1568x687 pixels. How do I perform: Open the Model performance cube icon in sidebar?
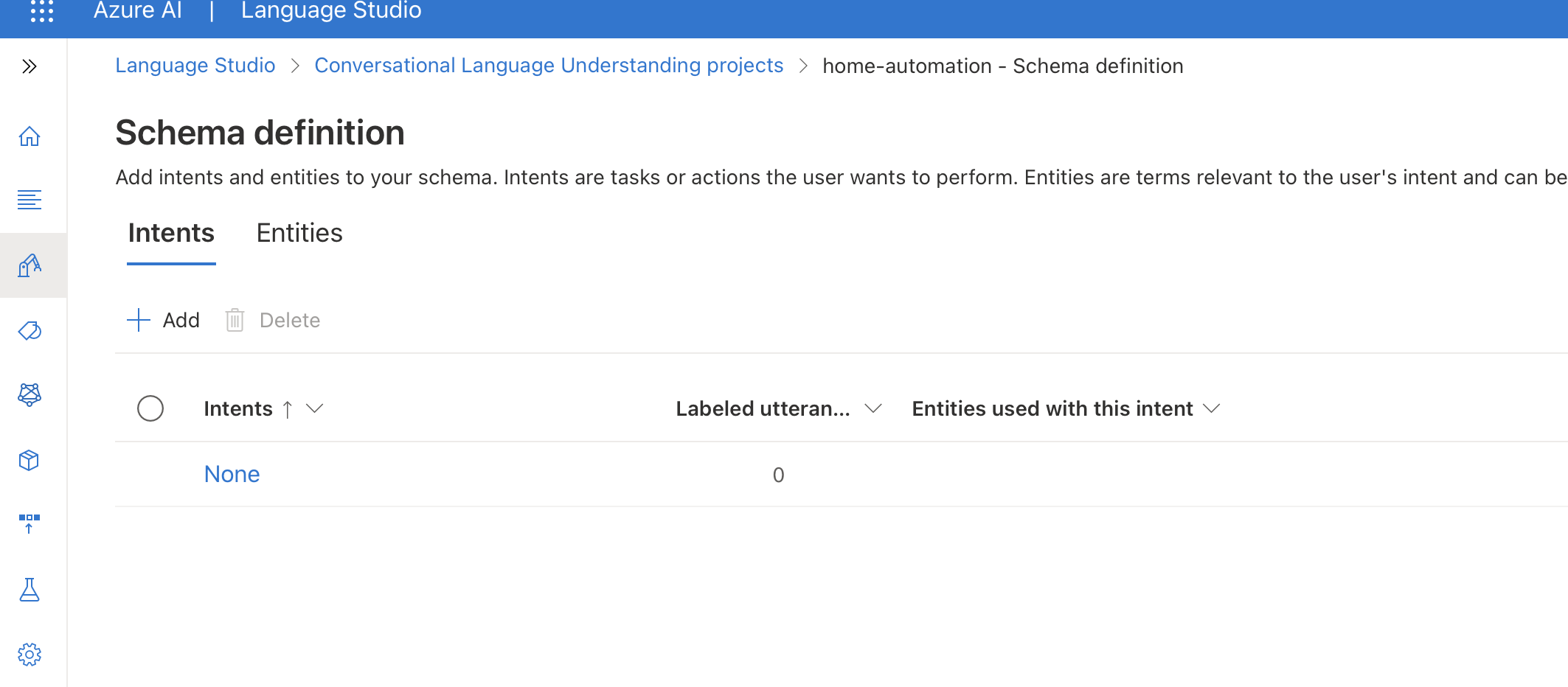(x=30, y=460)
